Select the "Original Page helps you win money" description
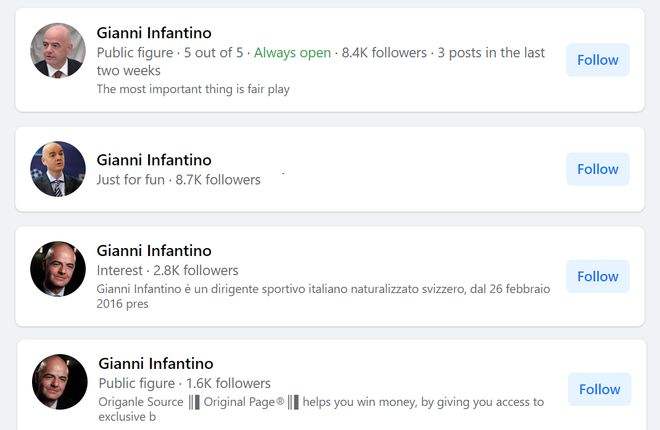This screenshot has width=660, height=430. click(321, 409)
